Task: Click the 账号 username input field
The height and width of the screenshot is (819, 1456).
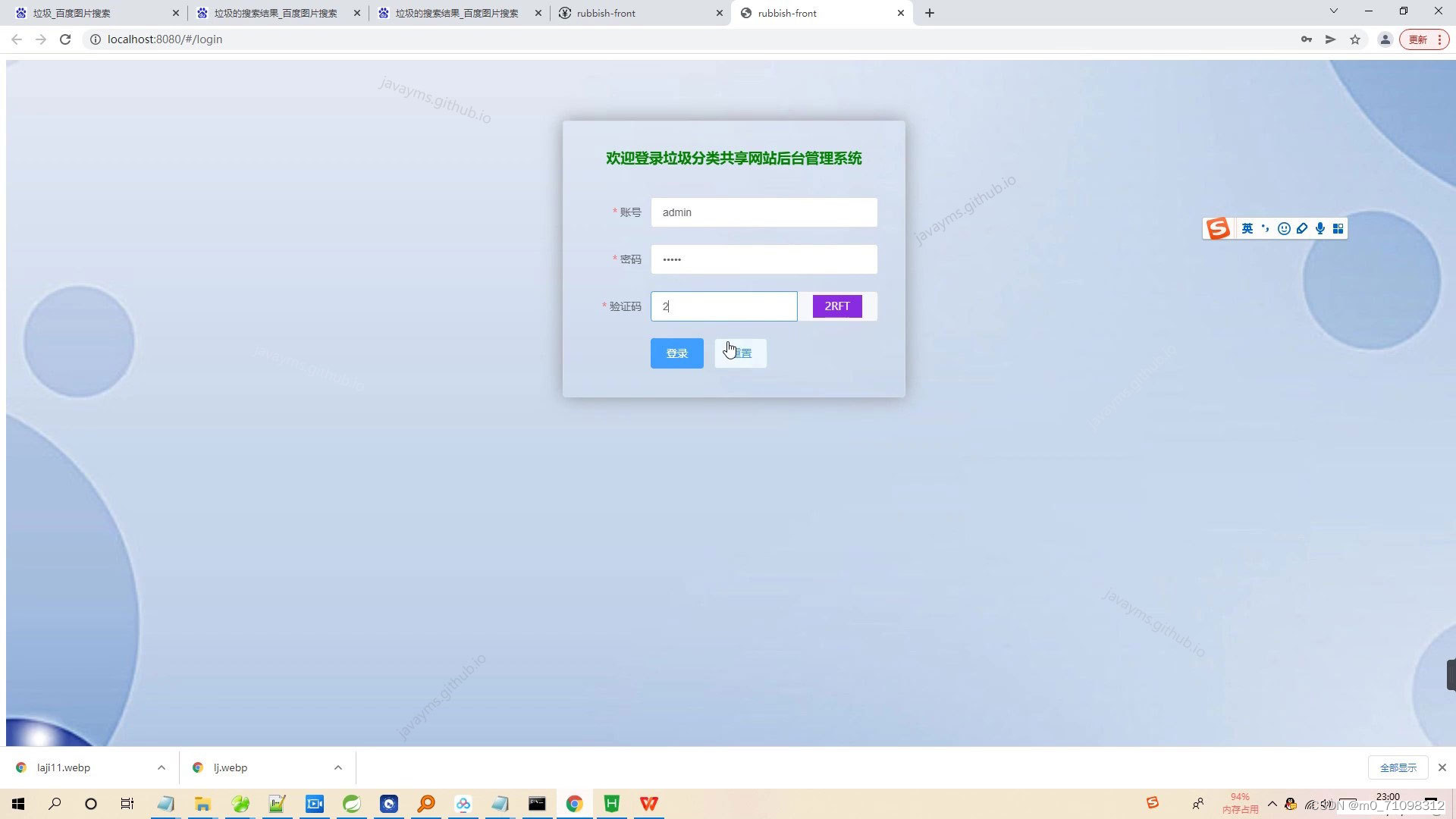Action: point(764,212)
